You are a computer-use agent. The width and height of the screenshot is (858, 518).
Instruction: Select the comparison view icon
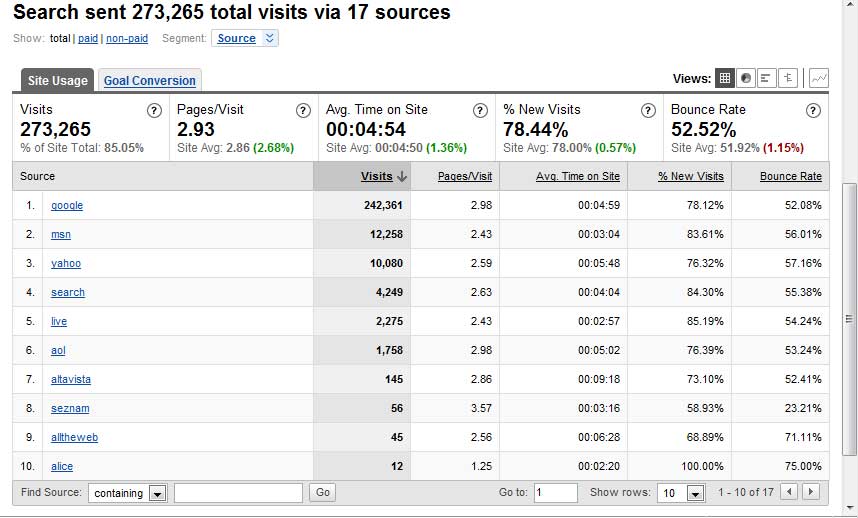point(789,78)
